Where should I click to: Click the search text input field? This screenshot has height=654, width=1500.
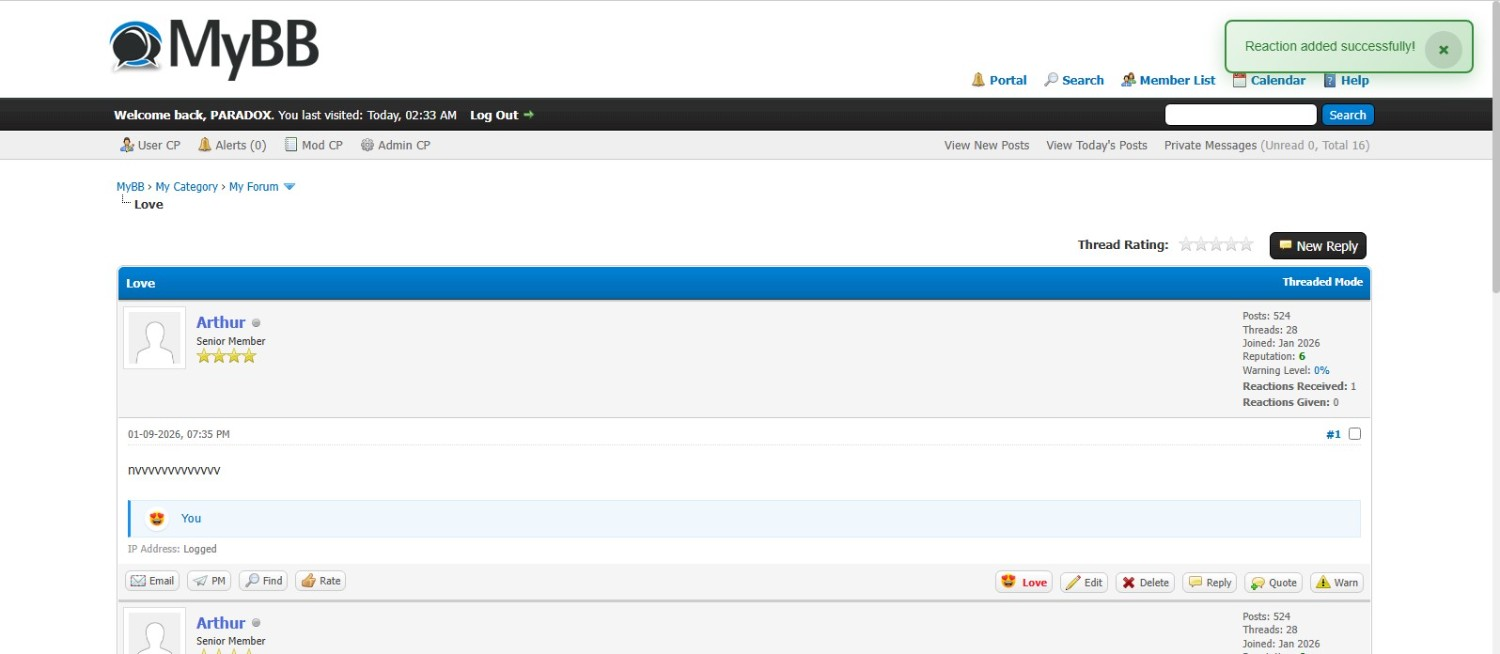click(1240, 115)
